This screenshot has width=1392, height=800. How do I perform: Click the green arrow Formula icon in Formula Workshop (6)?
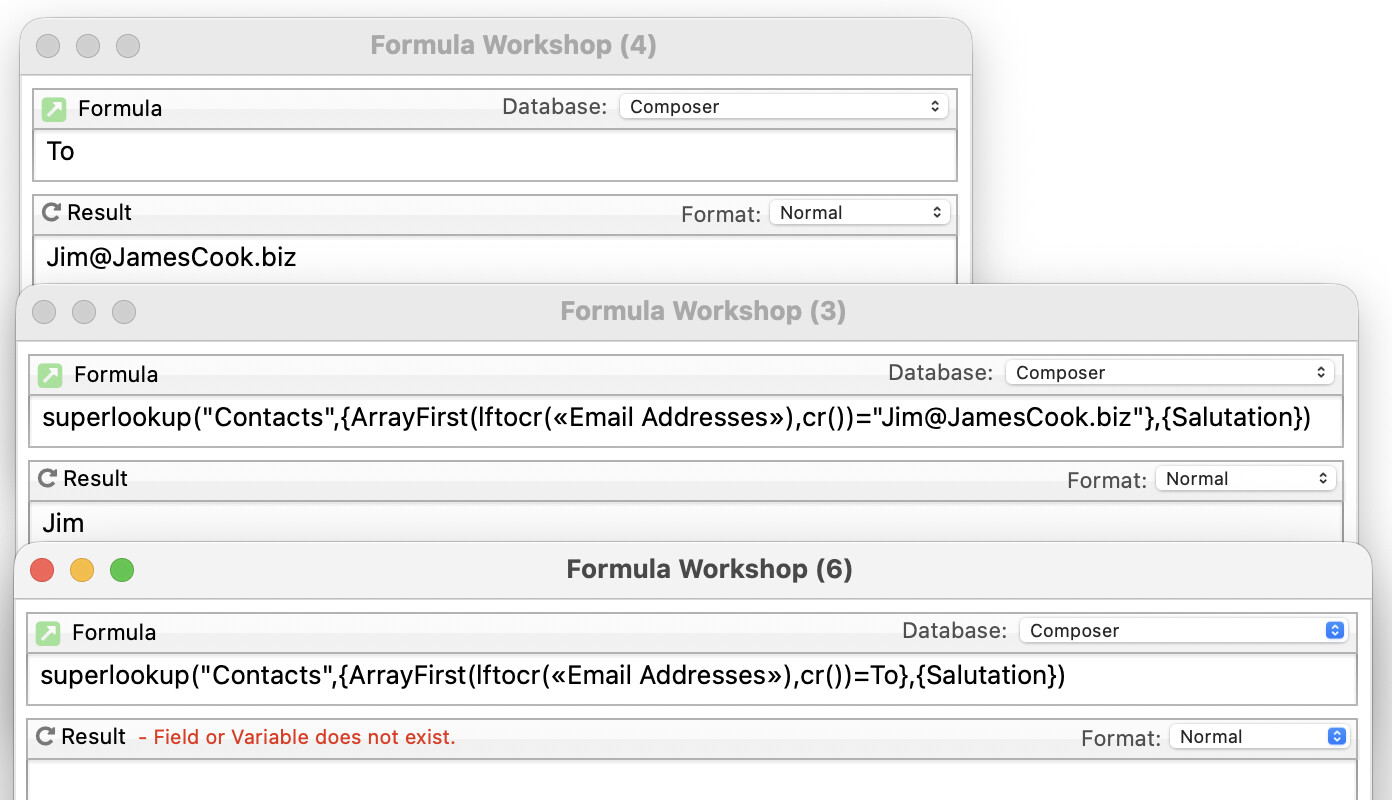pos(48,632)
